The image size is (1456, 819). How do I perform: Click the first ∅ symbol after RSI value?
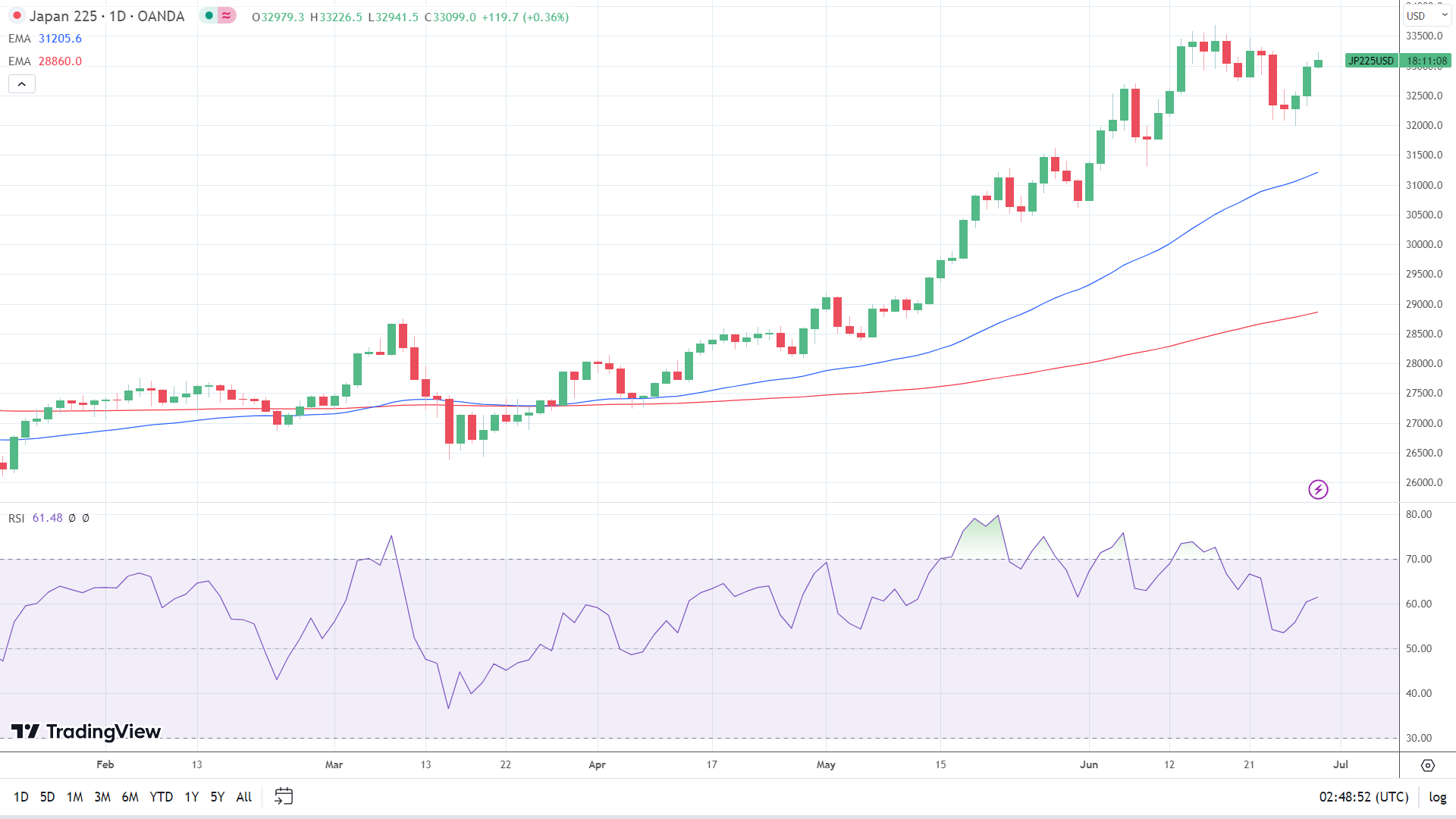pyautogui.click(x=72, y=518)
